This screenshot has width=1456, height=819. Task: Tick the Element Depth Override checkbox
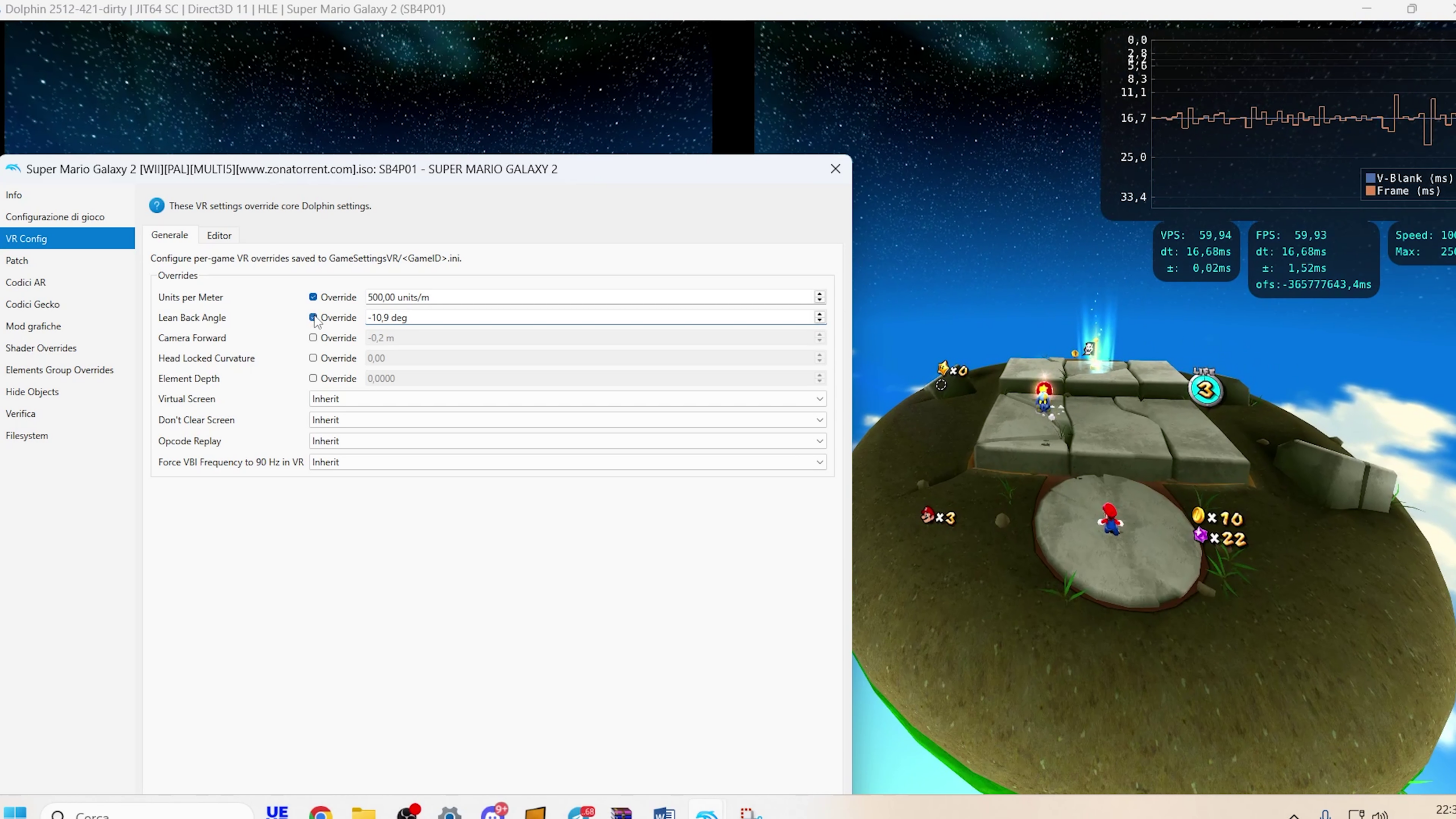(x=313, y=378)
